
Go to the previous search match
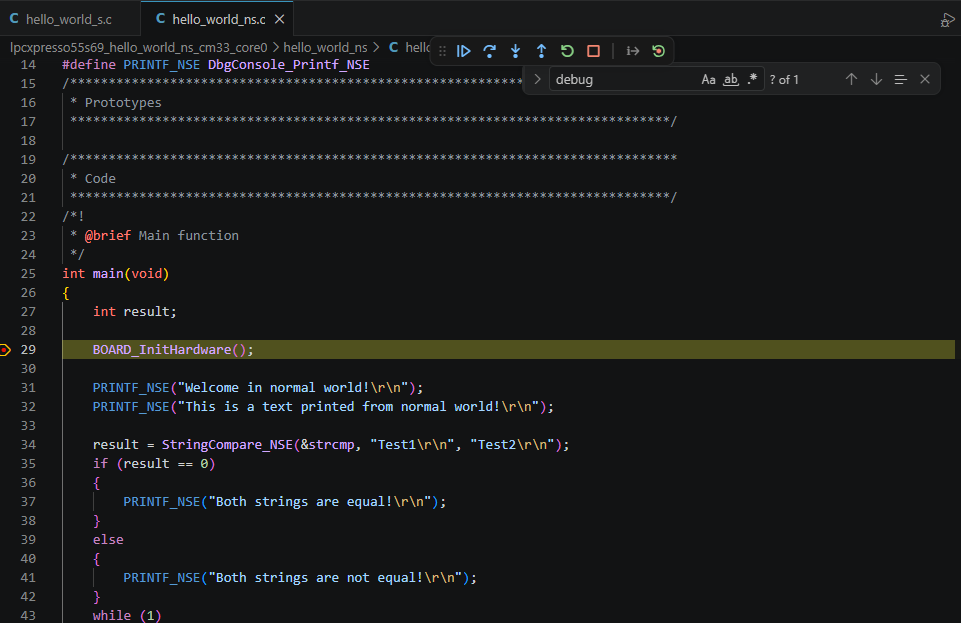[x=851, y=79]
